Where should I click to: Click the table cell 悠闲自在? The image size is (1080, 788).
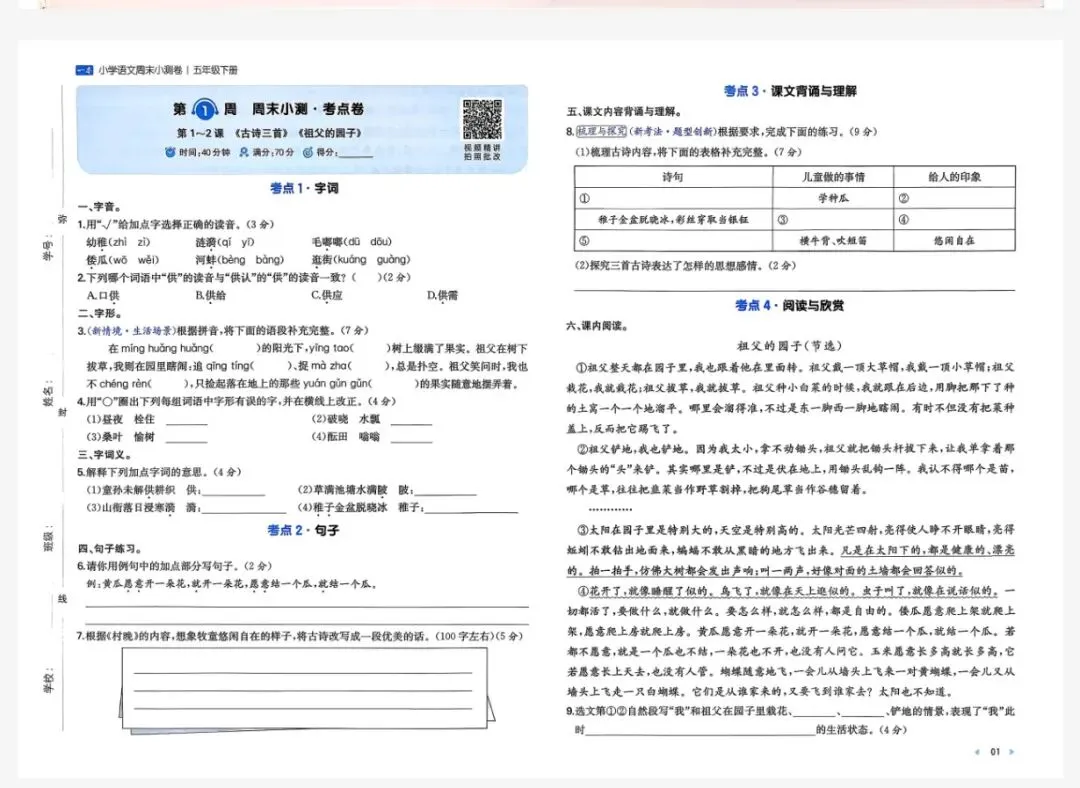pos(955,240)
